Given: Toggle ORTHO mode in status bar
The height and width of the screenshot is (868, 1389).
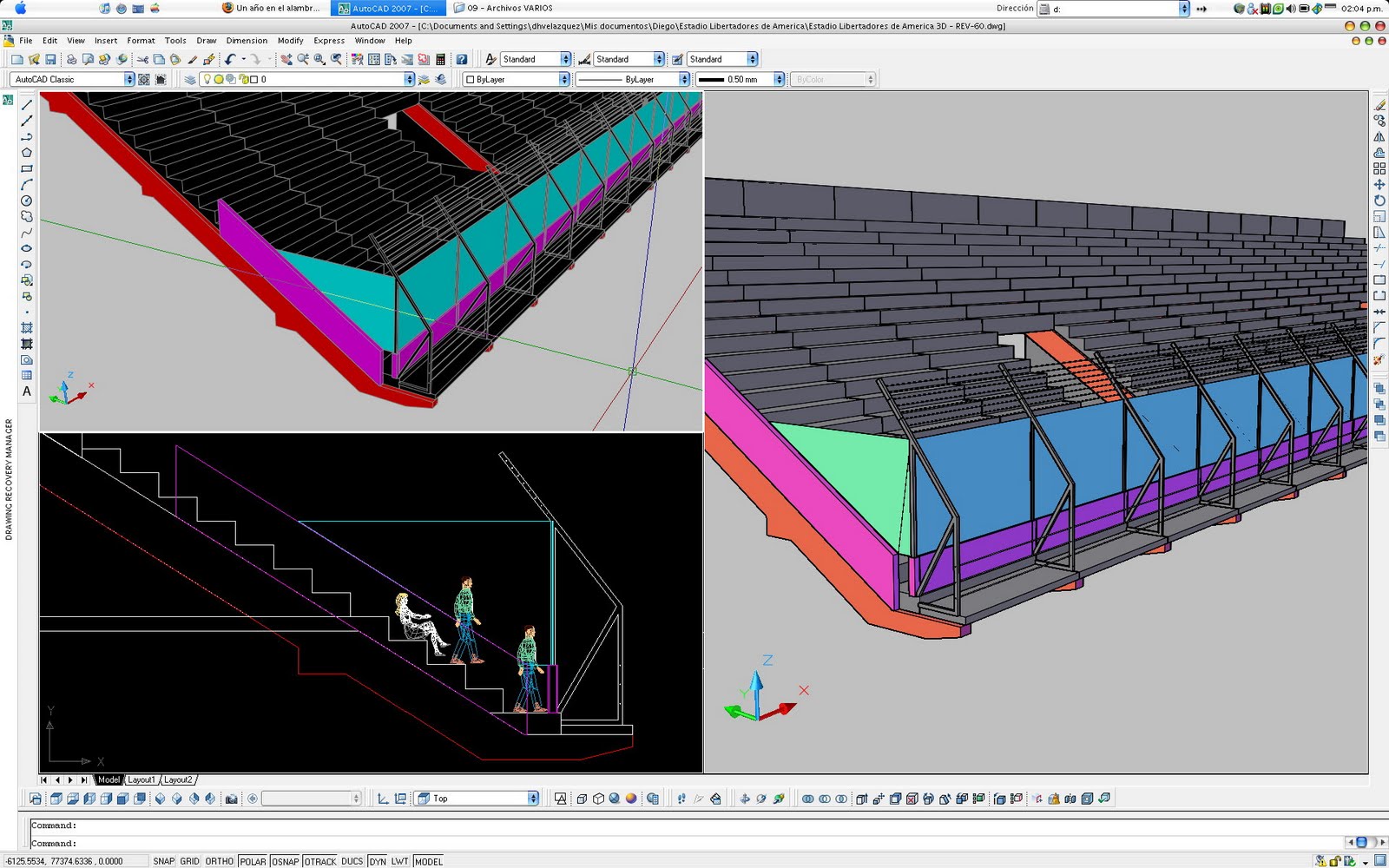Looking at the screenshot, I should pyautogui.click(x=220, y=861).
